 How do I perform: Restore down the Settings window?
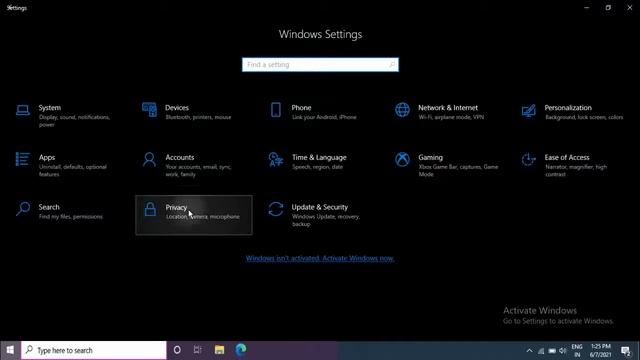[x=608, y=7]
